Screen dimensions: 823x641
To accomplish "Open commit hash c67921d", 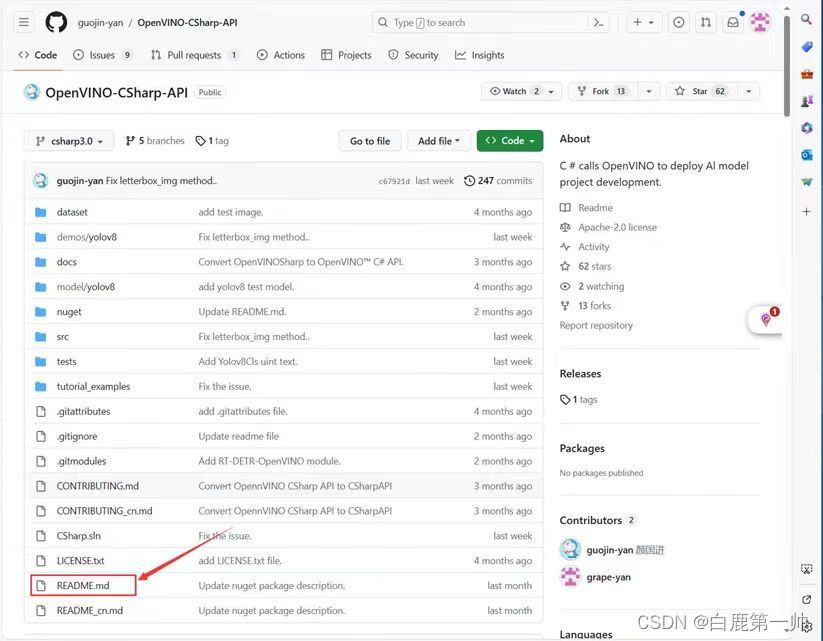I will pos(394,181).
